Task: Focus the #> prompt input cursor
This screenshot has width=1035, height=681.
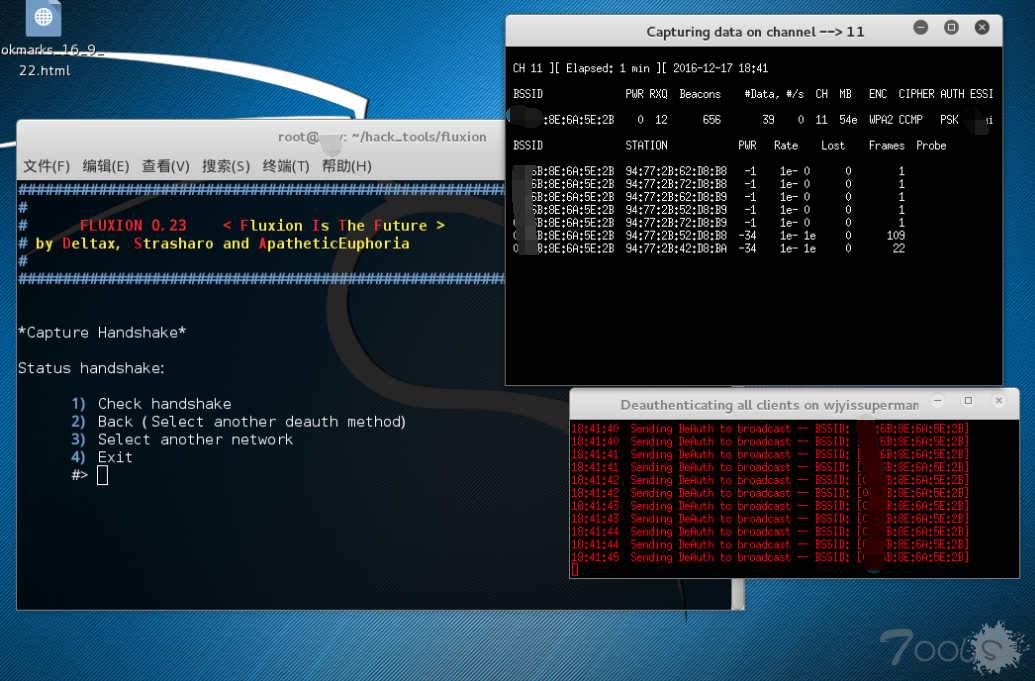Action: click(102, 475)
